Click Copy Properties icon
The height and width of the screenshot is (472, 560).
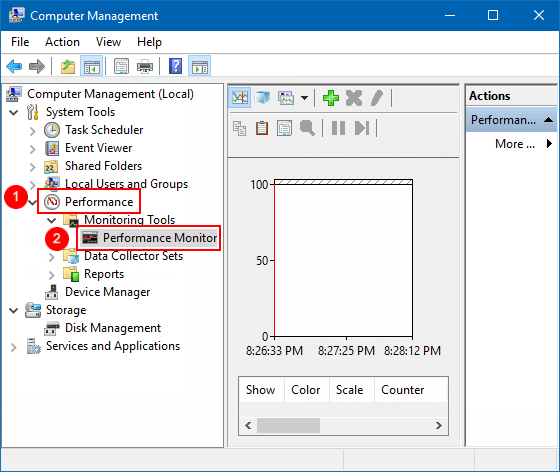pyautogui.click(x=239, y=128)
